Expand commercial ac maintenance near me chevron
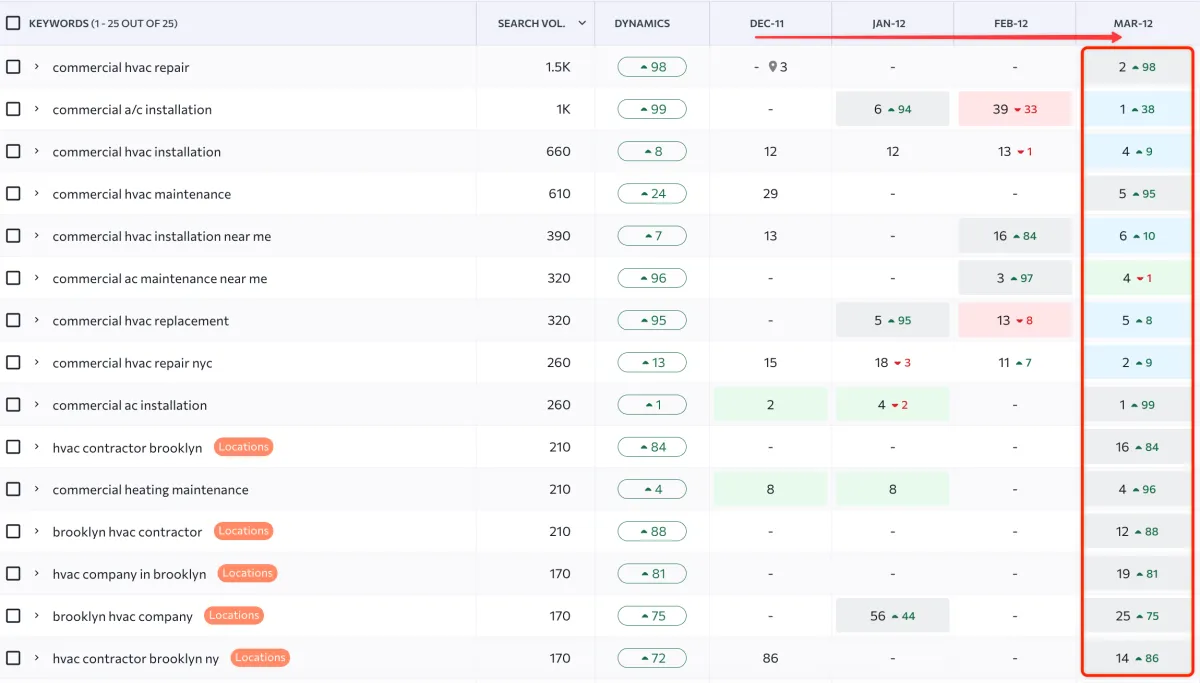Viewport: 1200px width, 683px height. (37, 278)
